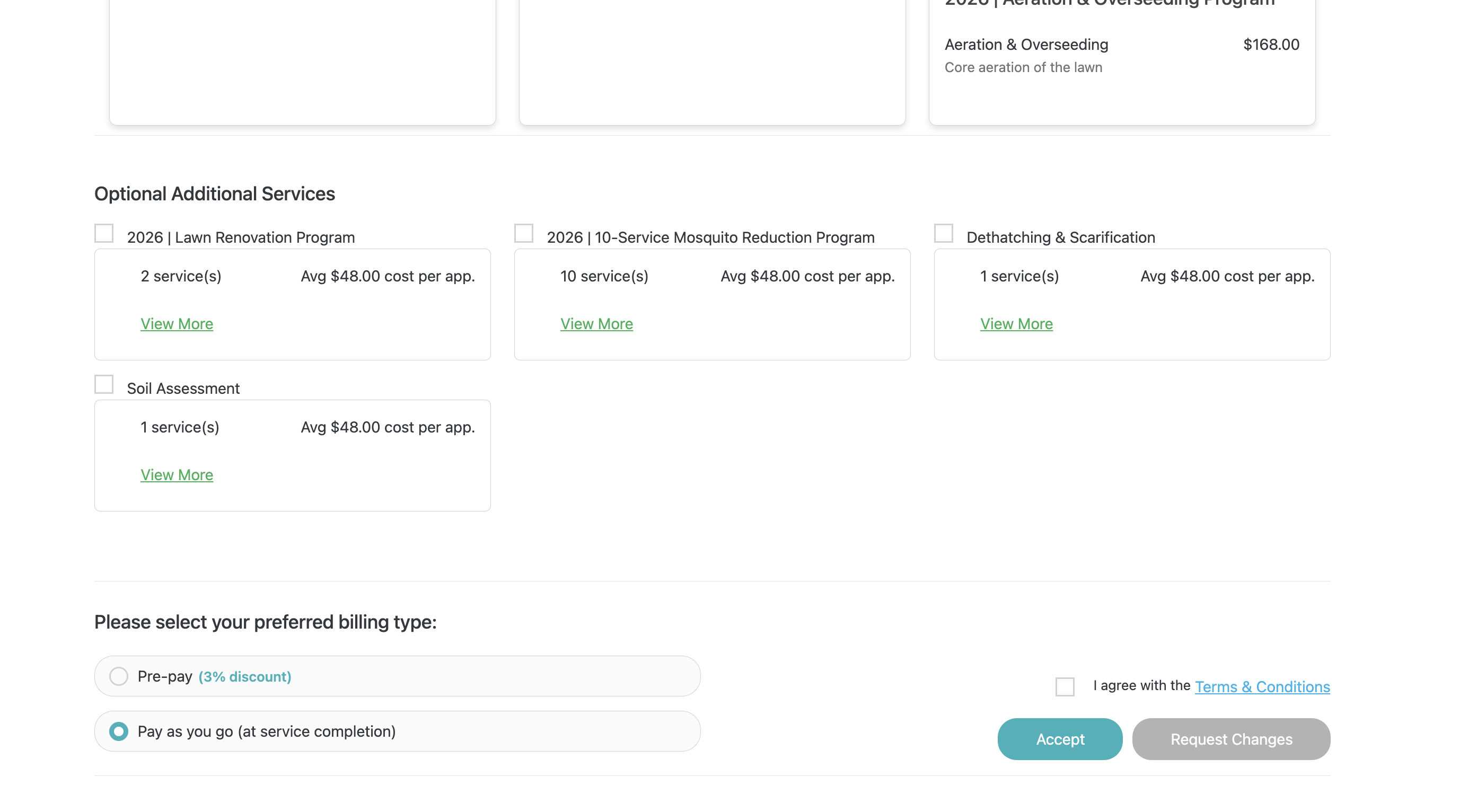This screenshot has width=1477, height=812.
Task: Open the Terms & Conditions link
Action: click(1262, 686)
